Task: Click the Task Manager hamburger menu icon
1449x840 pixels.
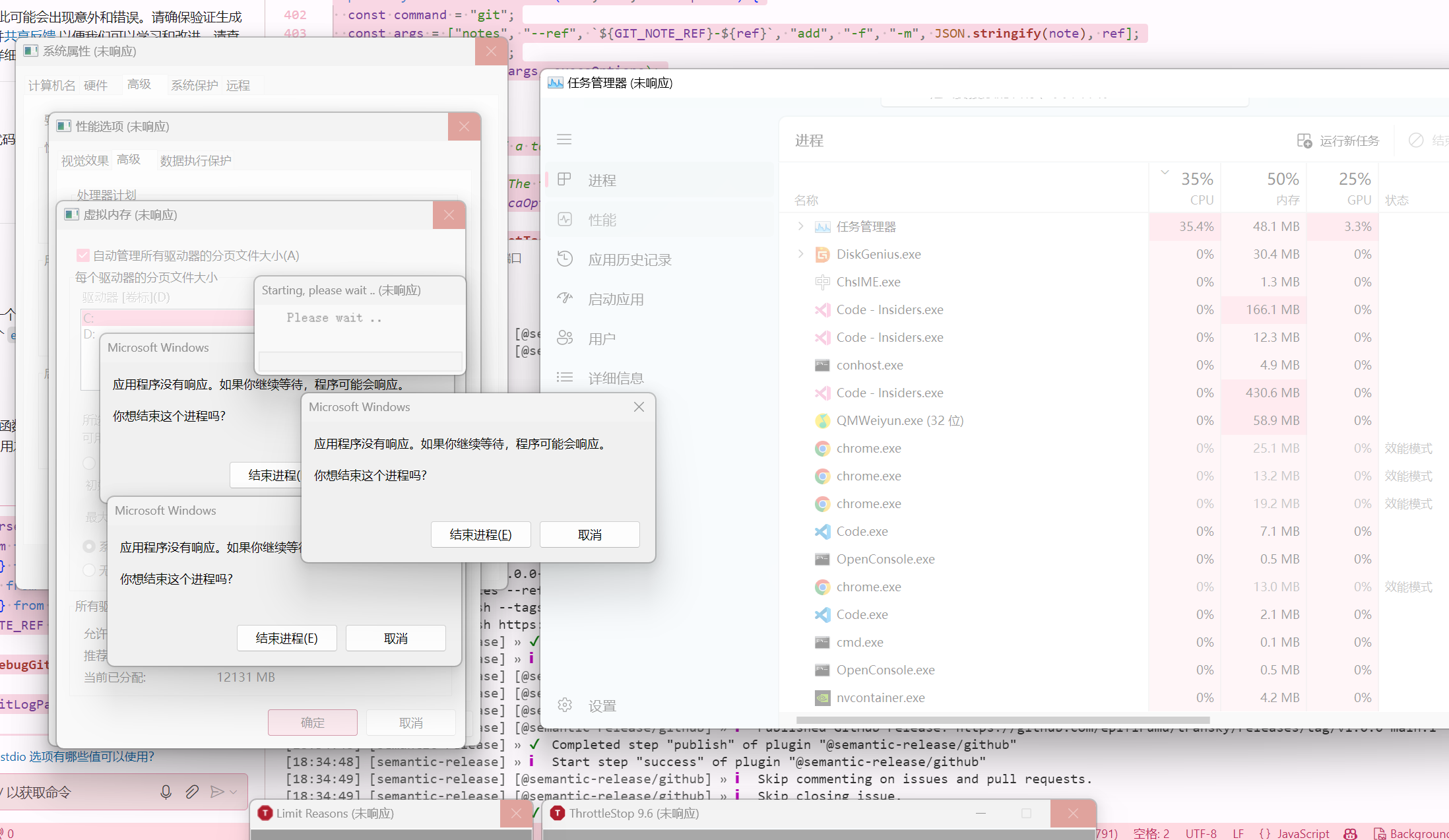Action: pyautogui.click(x=564, y=139)
